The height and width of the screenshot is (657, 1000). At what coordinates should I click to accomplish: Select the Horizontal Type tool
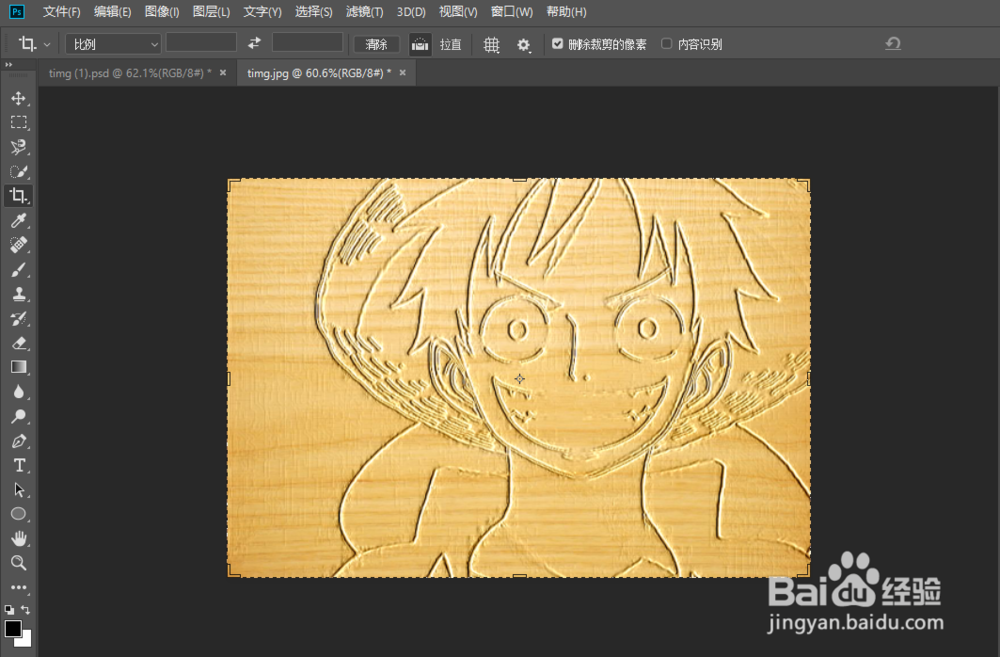tap(18, 465)
